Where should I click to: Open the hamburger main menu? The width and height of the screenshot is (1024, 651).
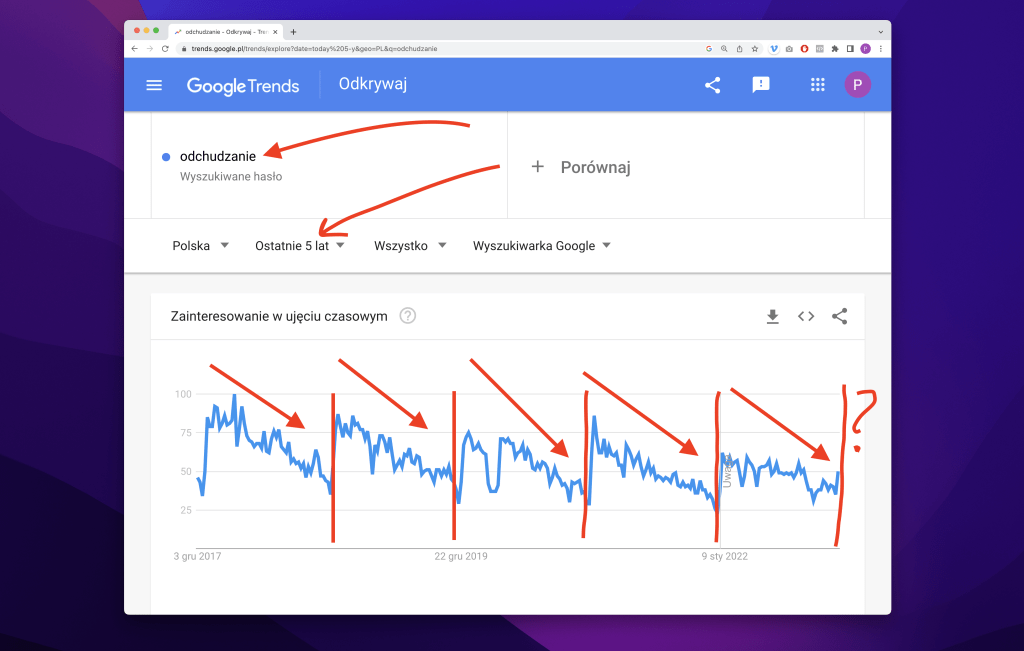point(154,85)
